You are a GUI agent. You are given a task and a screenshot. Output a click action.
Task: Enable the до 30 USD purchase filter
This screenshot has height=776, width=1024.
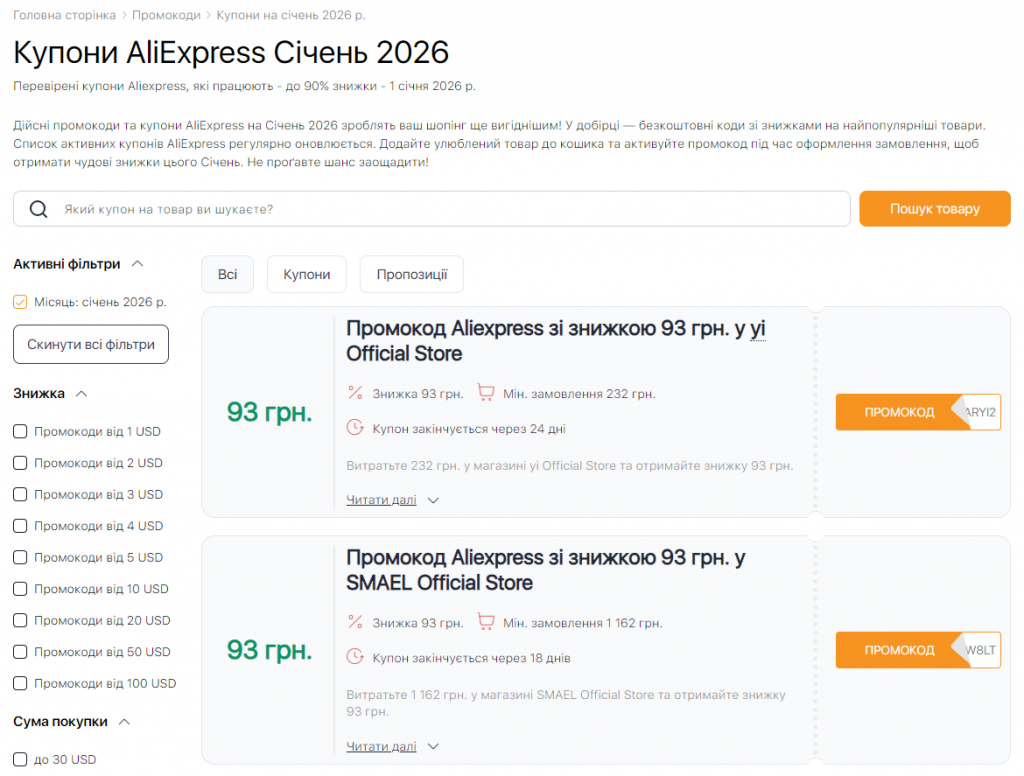[x=18, y=759]
